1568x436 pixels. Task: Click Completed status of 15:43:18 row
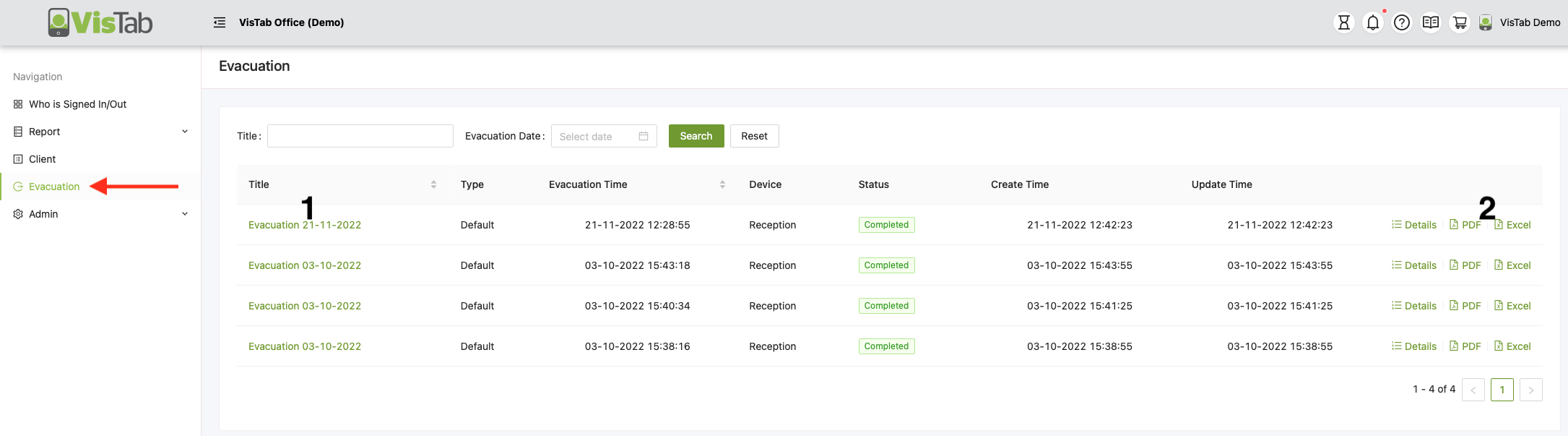(886, 265)
